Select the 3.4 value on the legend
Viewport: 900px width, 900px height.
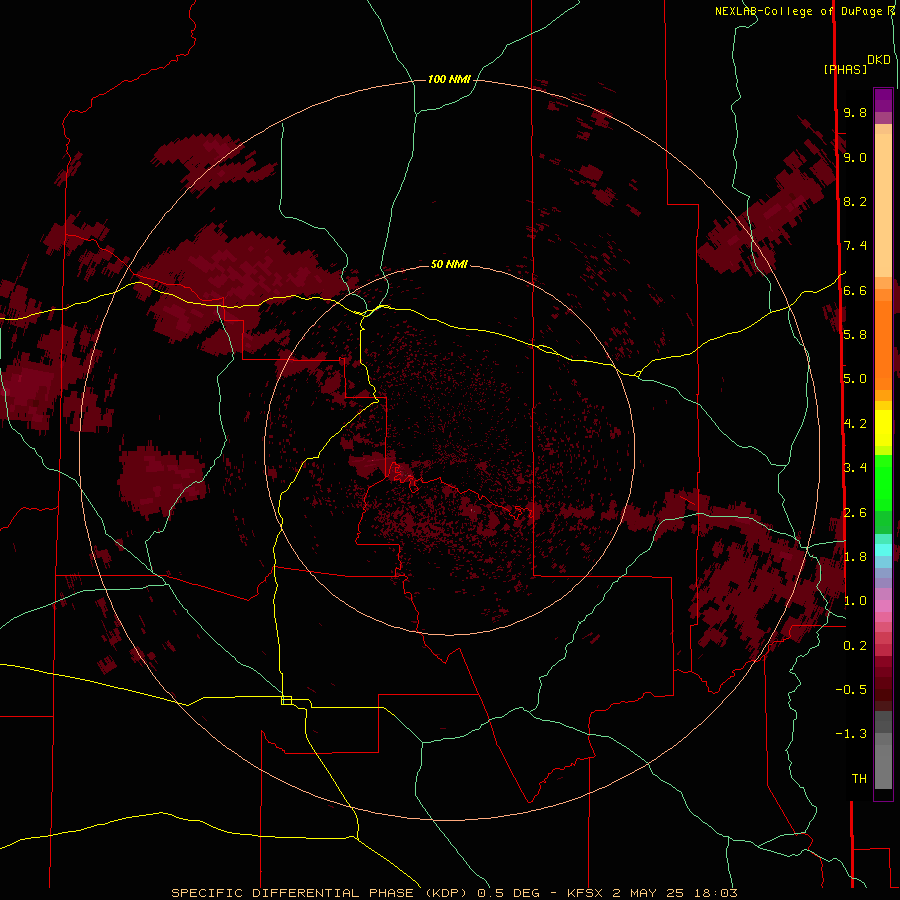coord(855,468)
